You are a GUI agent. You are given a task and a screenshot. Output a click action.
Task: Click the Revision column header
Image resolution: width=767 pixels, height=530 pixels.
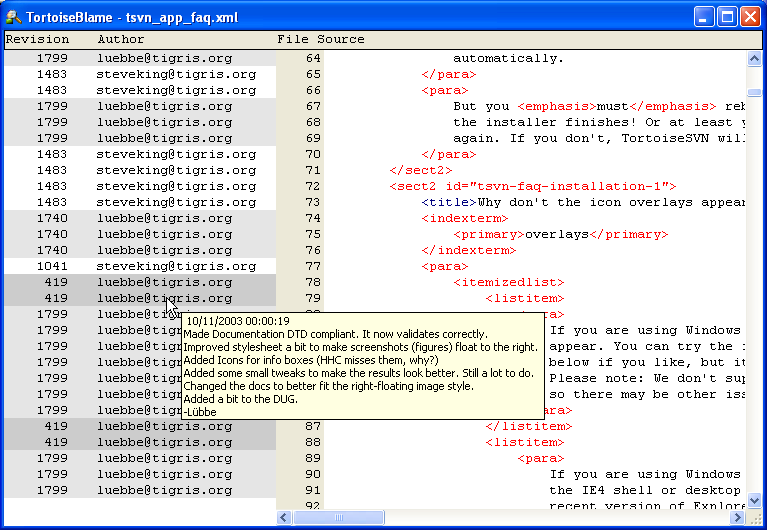click(x=37, y=39)
